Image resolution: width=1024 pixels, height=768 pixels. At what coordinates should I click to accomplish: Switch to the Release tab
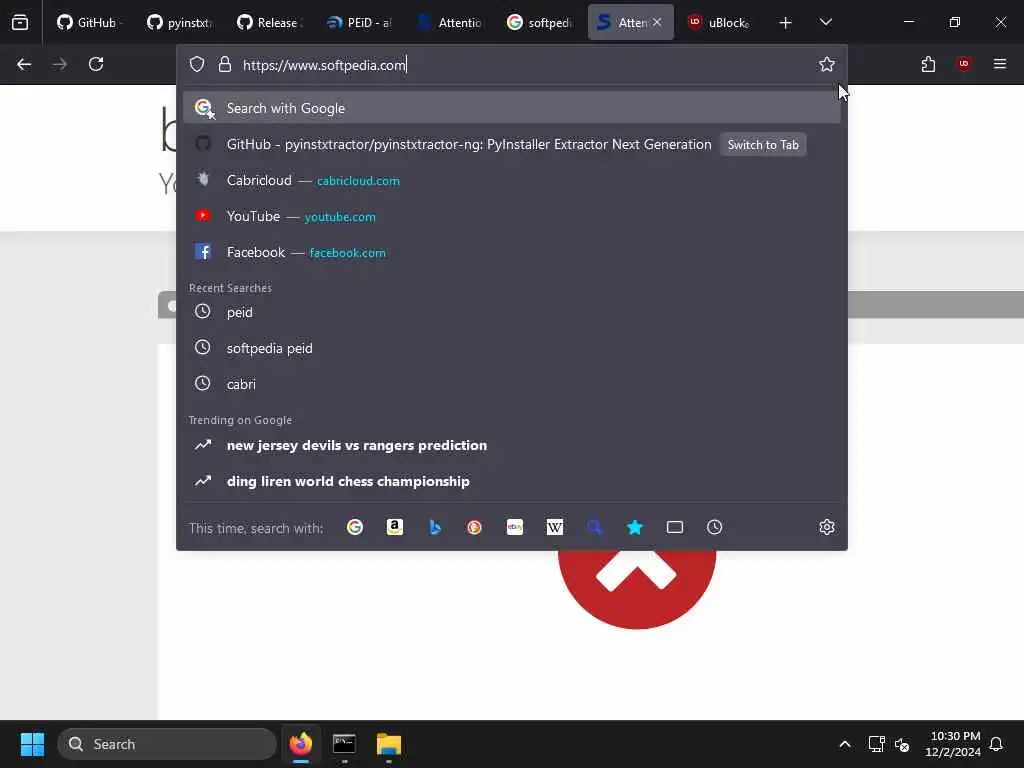point(268,22)
